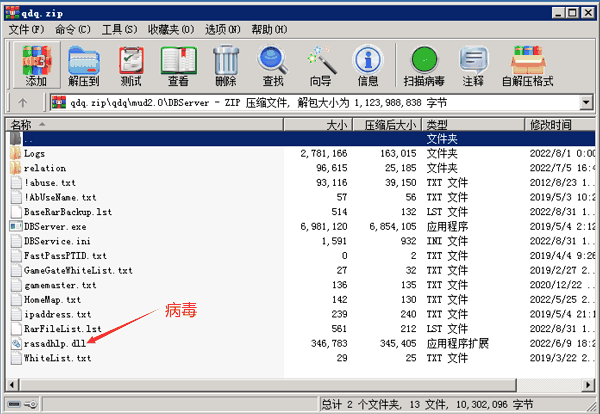Open the 帮助(H) menu
Viewport: 600px width, 414px height.
tap(269, 29)
